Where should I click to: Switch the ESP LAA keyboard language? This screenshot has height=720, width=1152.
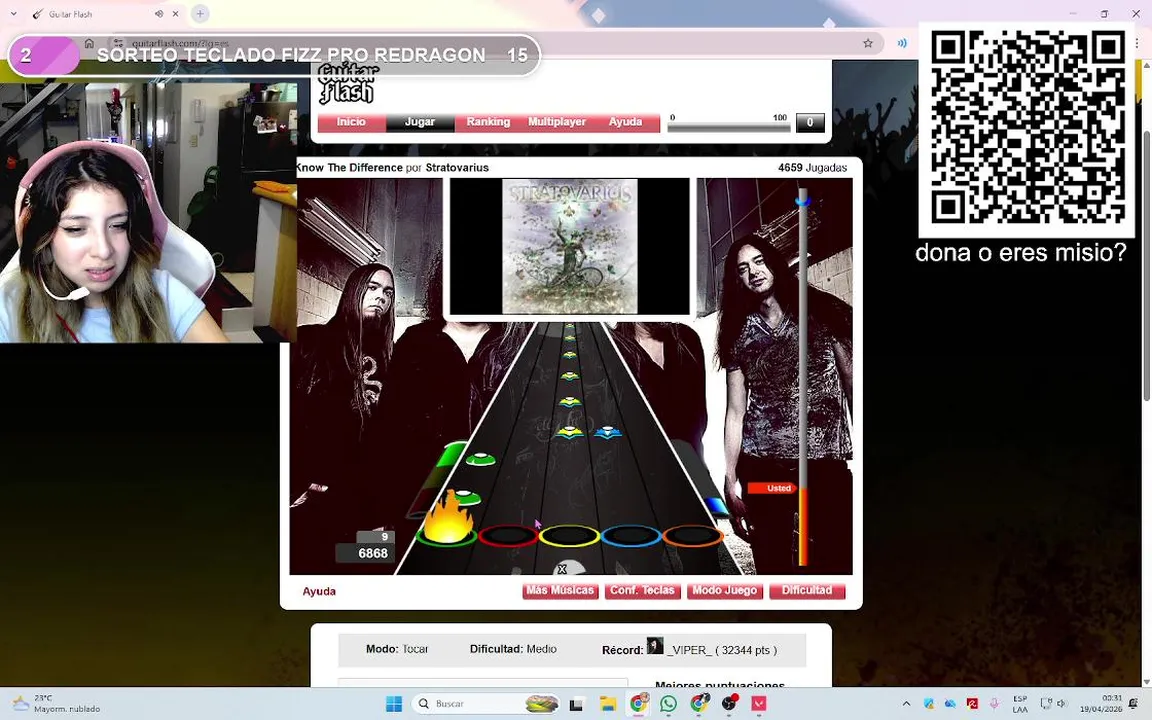(1020, 704)
